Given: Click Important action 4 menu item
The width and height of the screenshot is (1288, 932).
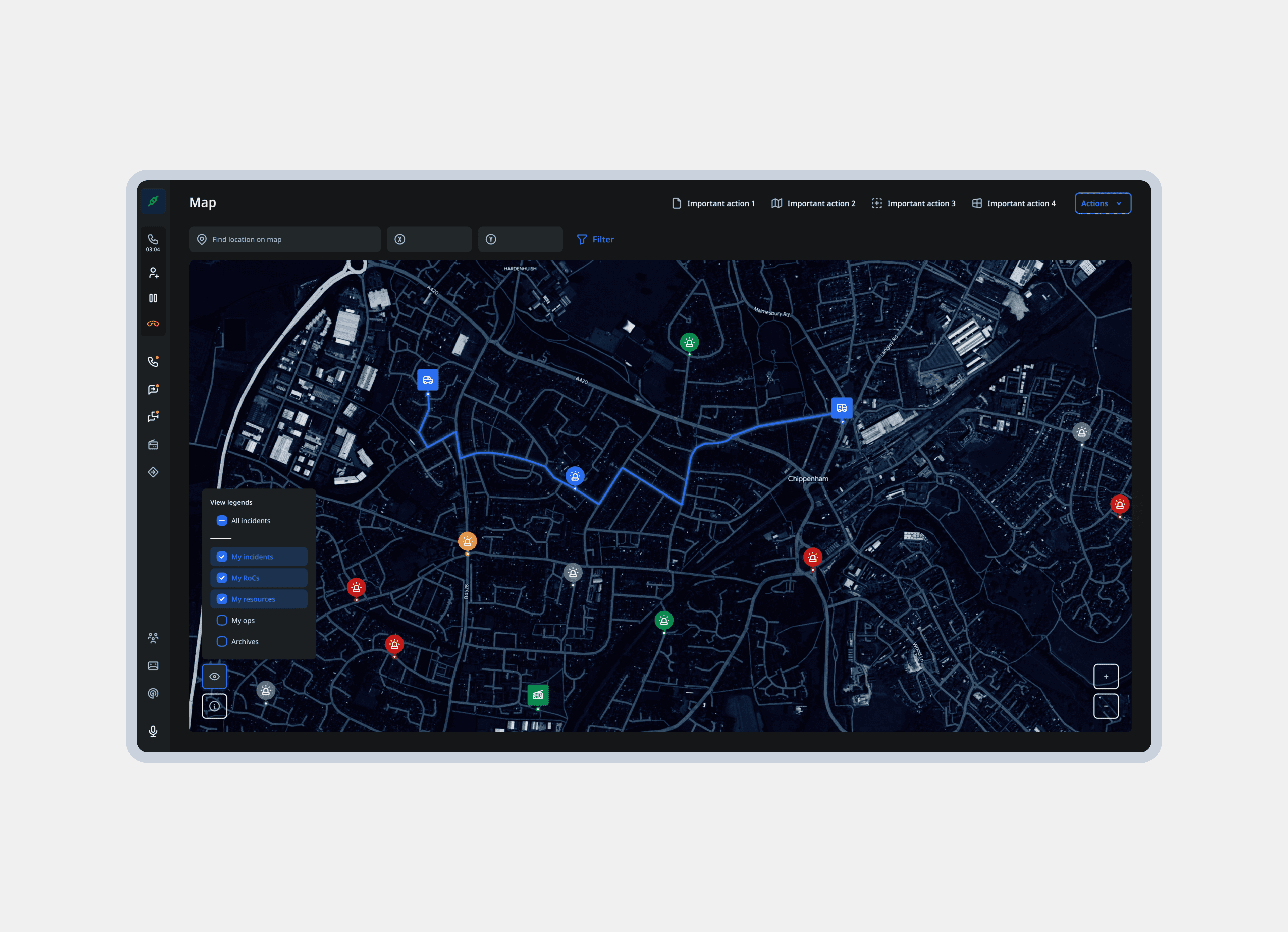Looking at the screenshot, I should click(x=1014, y=203).
